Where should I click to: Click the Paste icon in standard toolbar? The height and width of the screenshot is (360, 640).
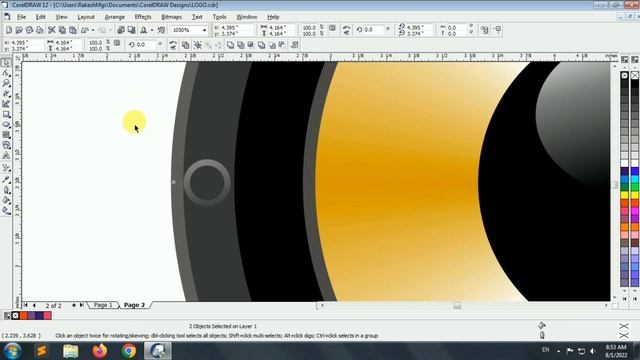tap(72, 30)
